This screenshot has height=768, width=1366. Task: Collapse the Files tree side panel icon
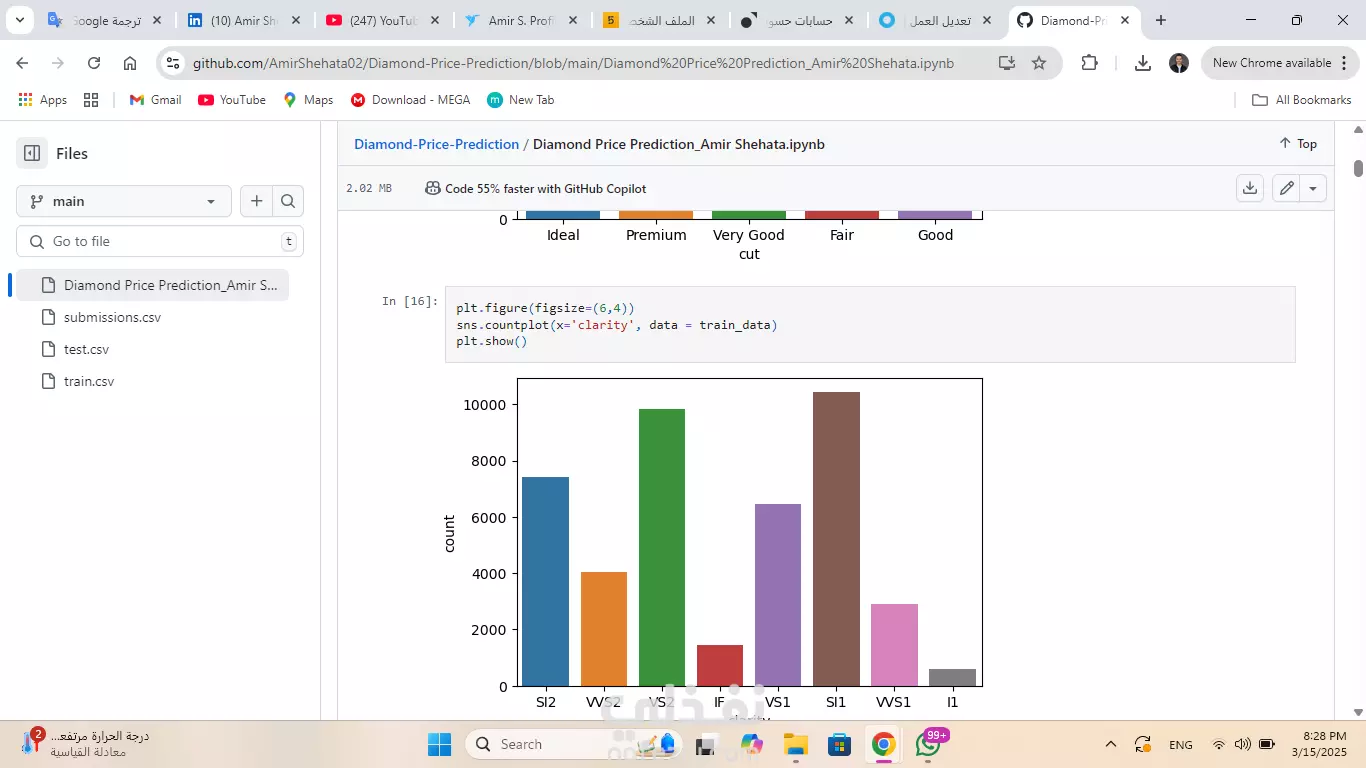[x=32, y=153]
